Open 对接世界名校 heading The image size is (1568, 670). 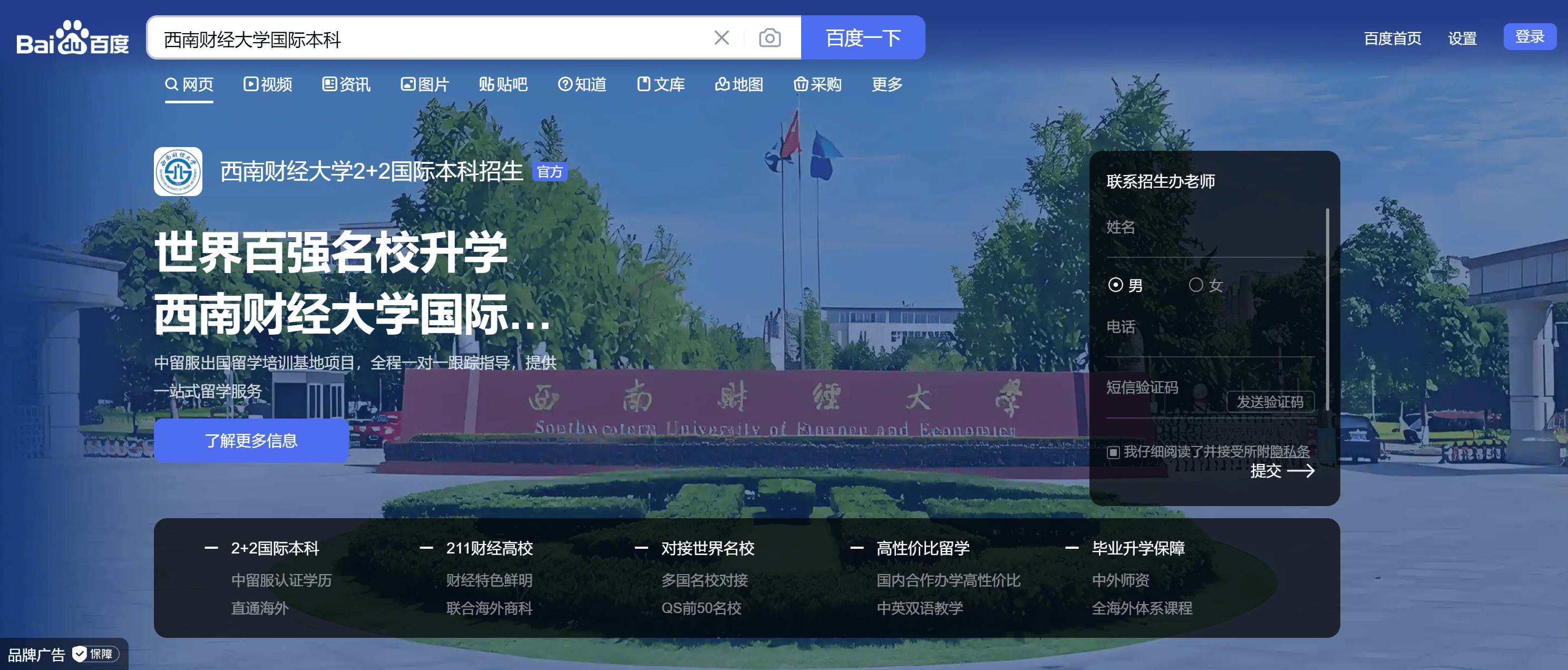pyautogui.click(x=708, y=548)
